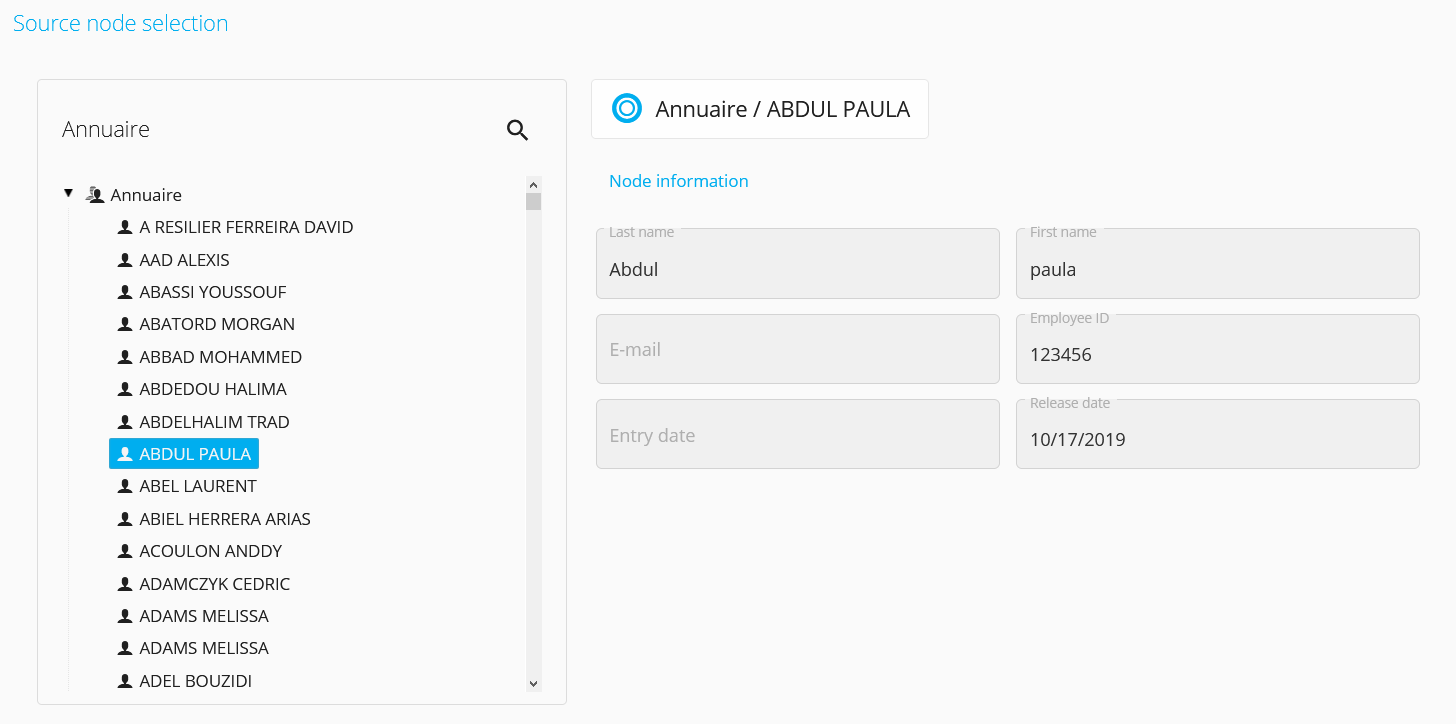Click the tree scrollbar up arrow
Viewport: 1456px width, 724px height.
click(533, 185)
